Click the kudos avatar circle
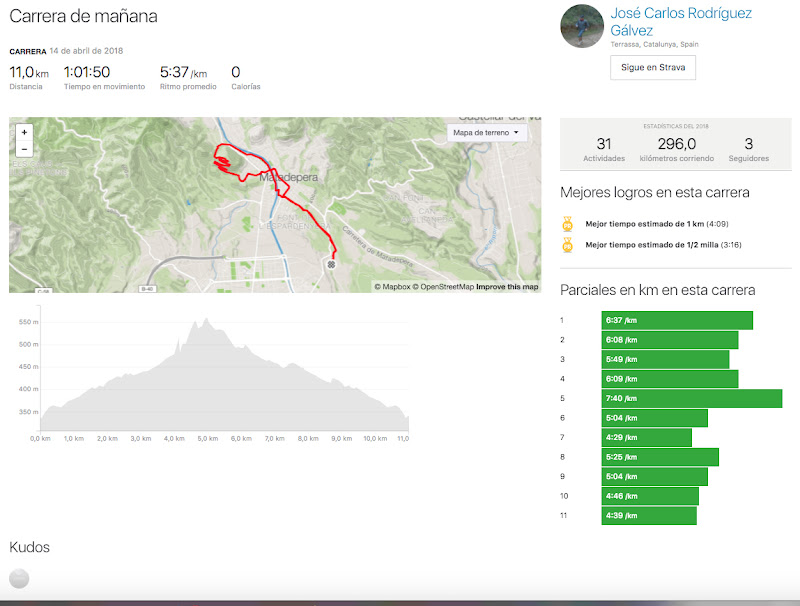Viewport: 800px width, 606px height. click(19, 578)
